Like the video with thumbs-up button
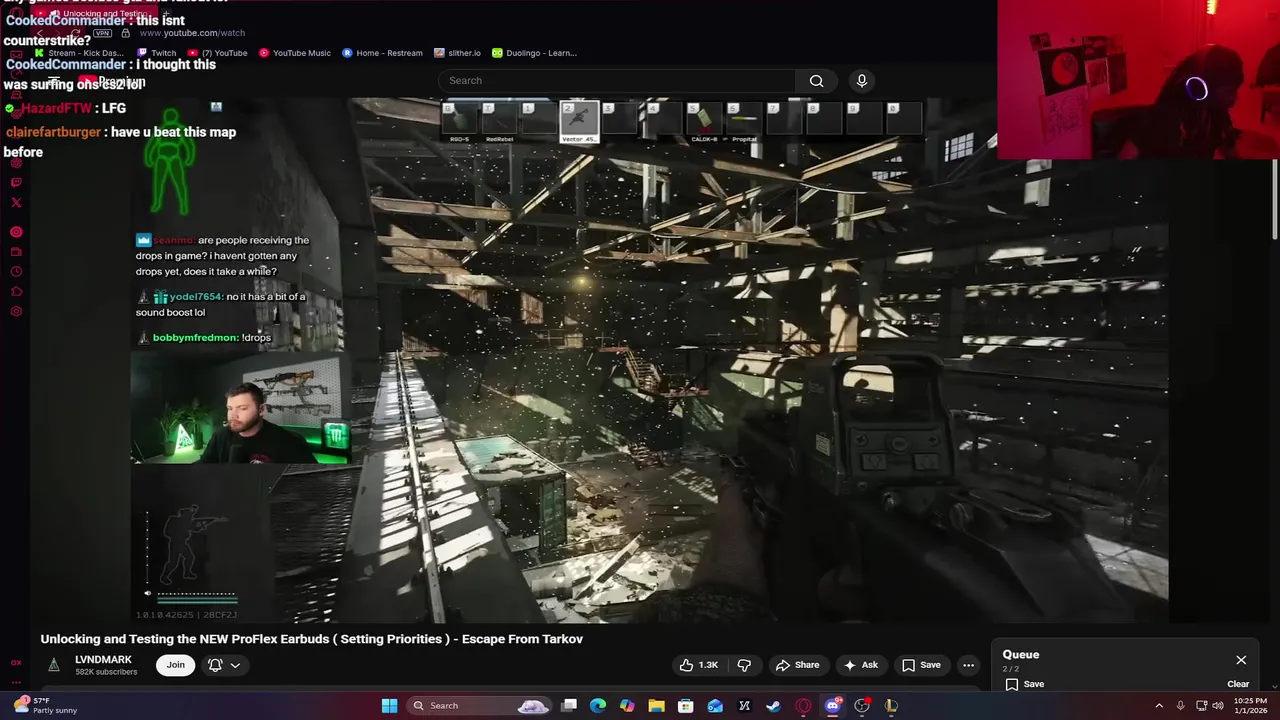 700,665
